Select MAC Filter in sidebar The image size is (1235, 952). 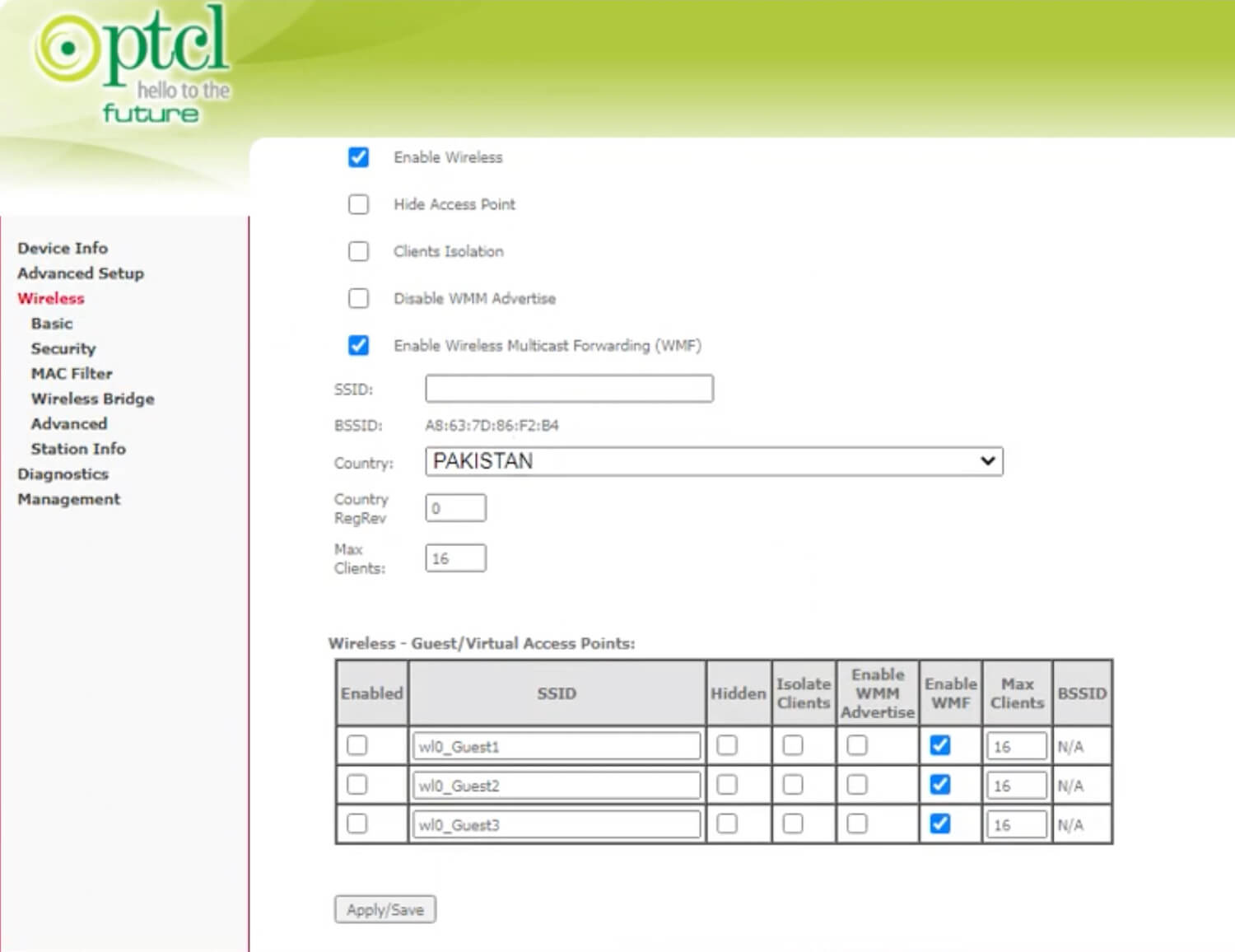click(x=71, y=373)
